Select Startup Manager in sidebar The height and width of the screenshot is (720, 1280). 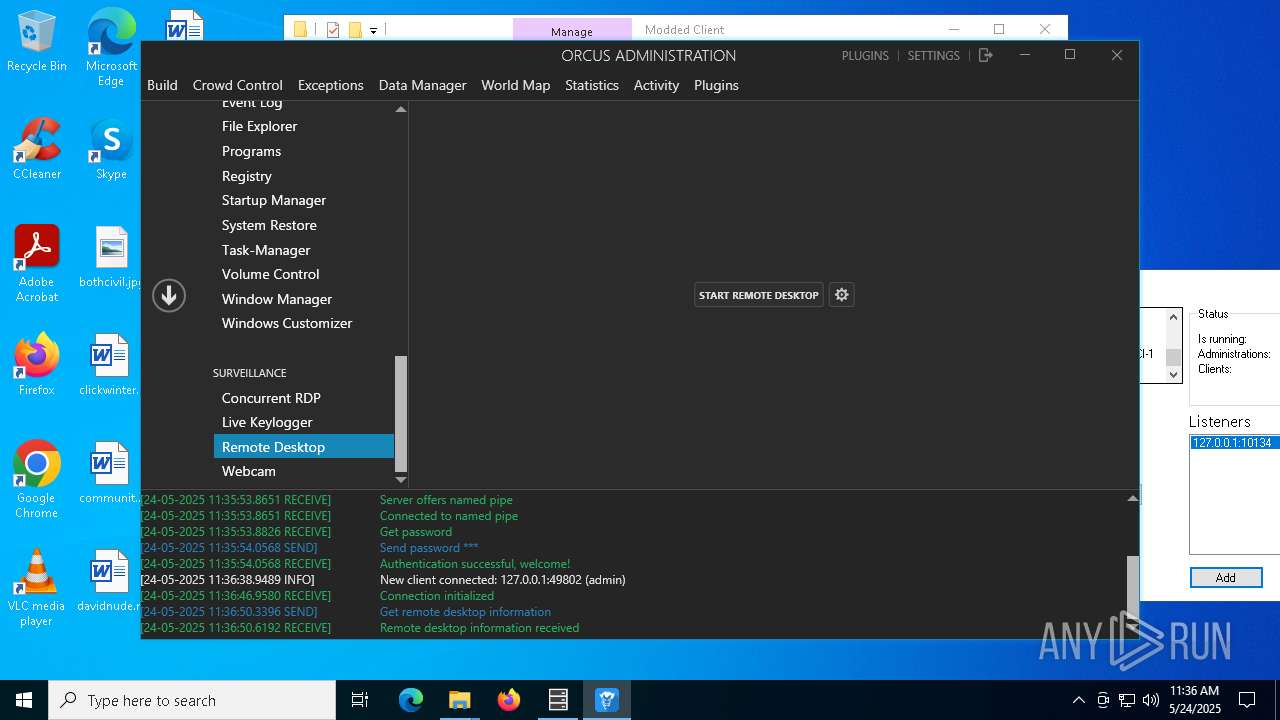304,200
